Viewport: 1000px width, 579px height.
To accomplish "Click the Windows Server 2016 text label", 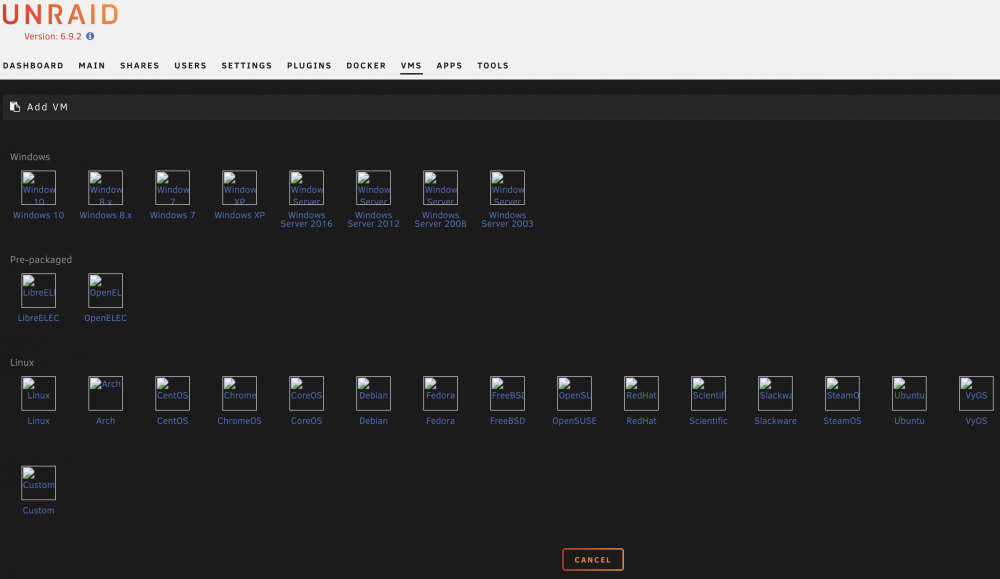I will pos(306,219).
